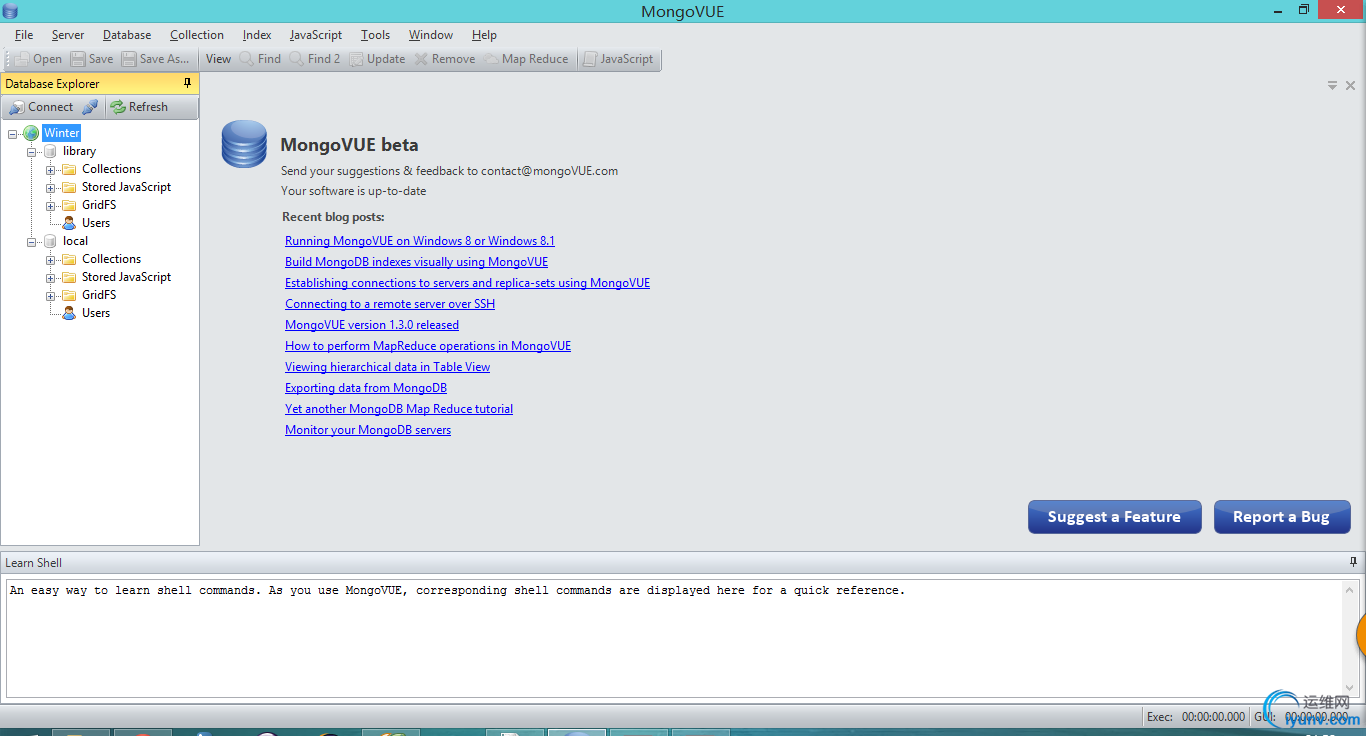Open the Tools menu
The height and width of the screenshot is (736, 1366).
point(376,35)
